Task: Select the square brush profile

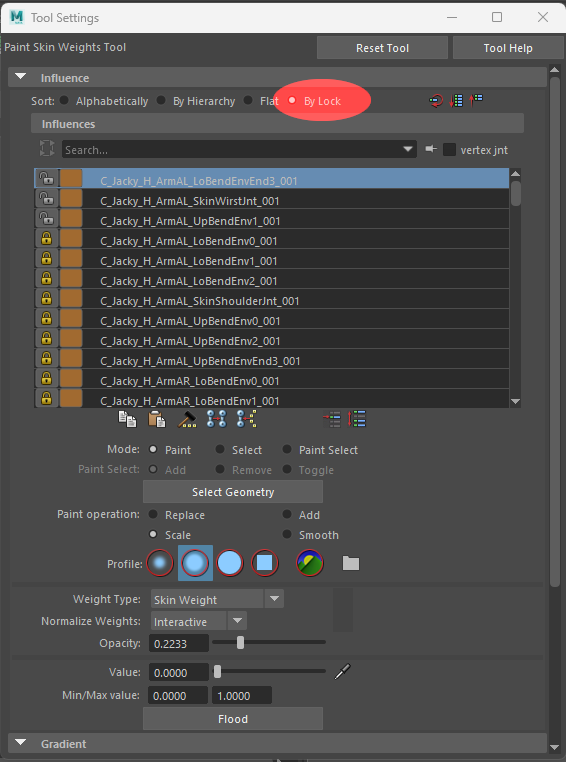Action: pyautogui.click(x=265, y=563)
